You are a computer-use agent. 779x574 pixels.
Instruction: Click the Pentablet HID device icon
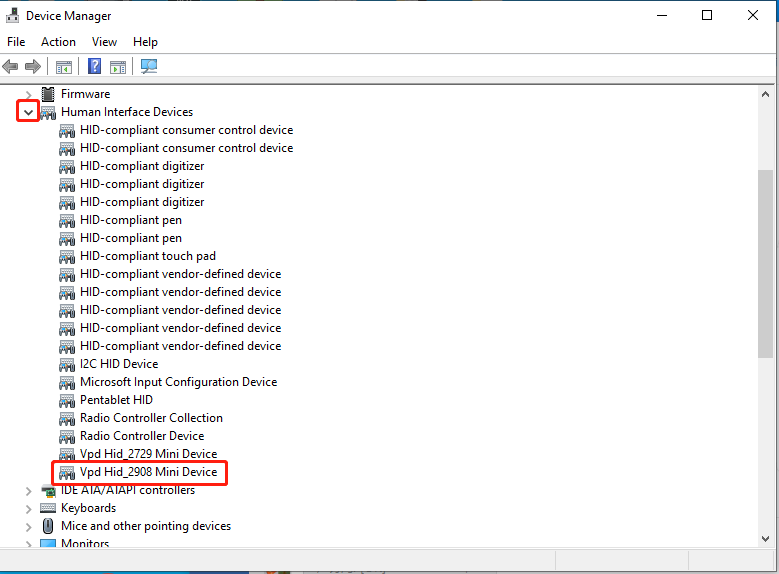pyautogui.click(x=67, y=401)
